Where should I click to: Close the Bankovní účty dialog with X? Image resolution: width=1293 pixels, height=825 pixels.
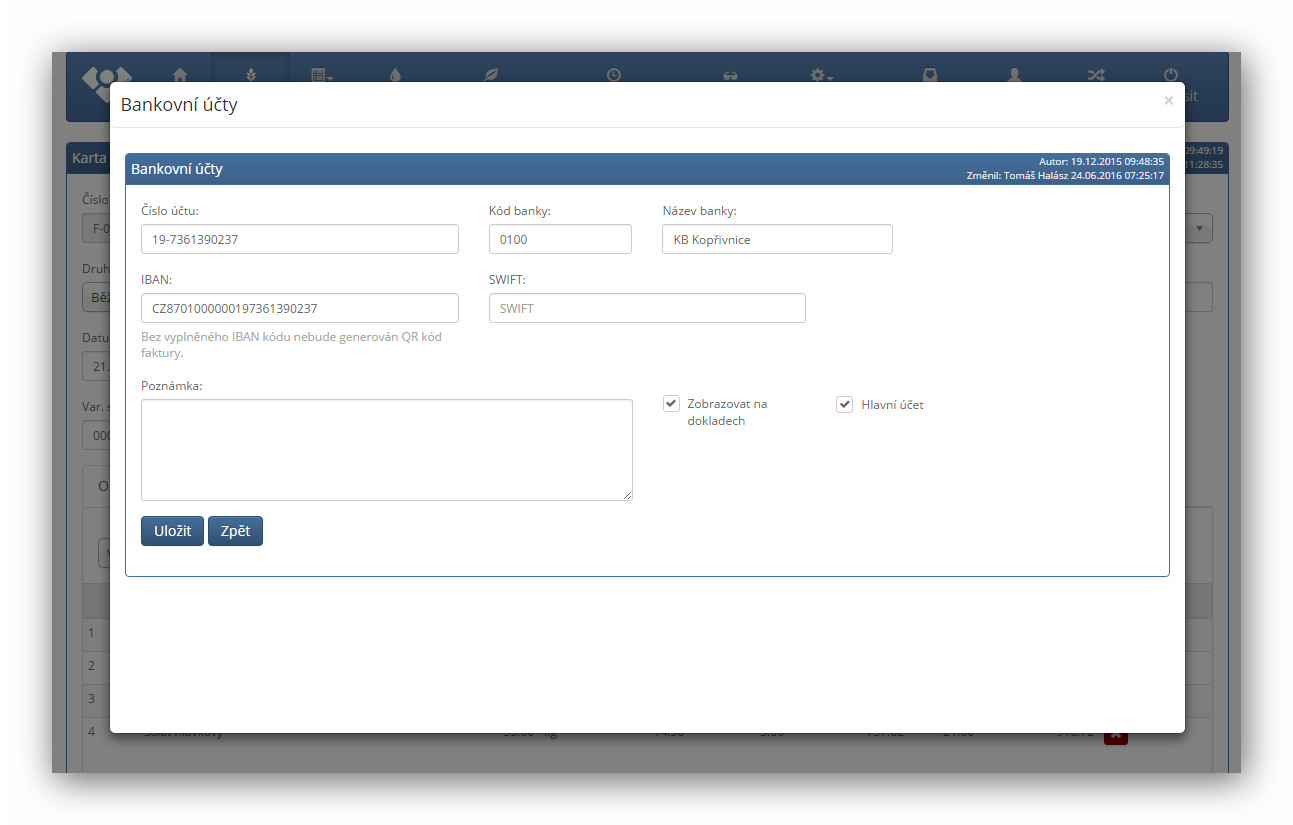coord(1168,100)
